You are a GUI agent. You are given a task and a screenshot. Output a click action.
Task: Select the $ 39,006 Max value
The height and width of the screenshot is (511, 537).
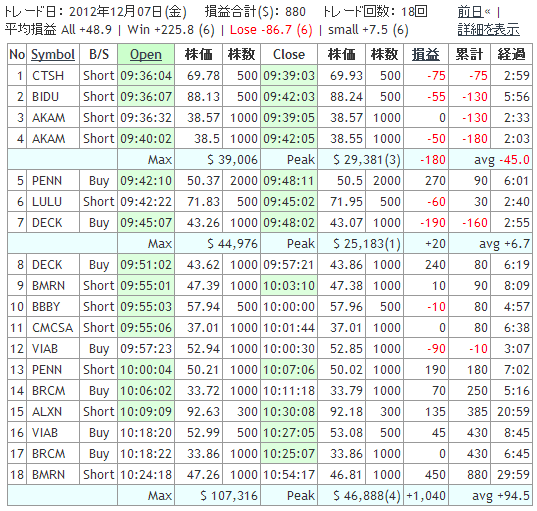[x=232, y=160]
